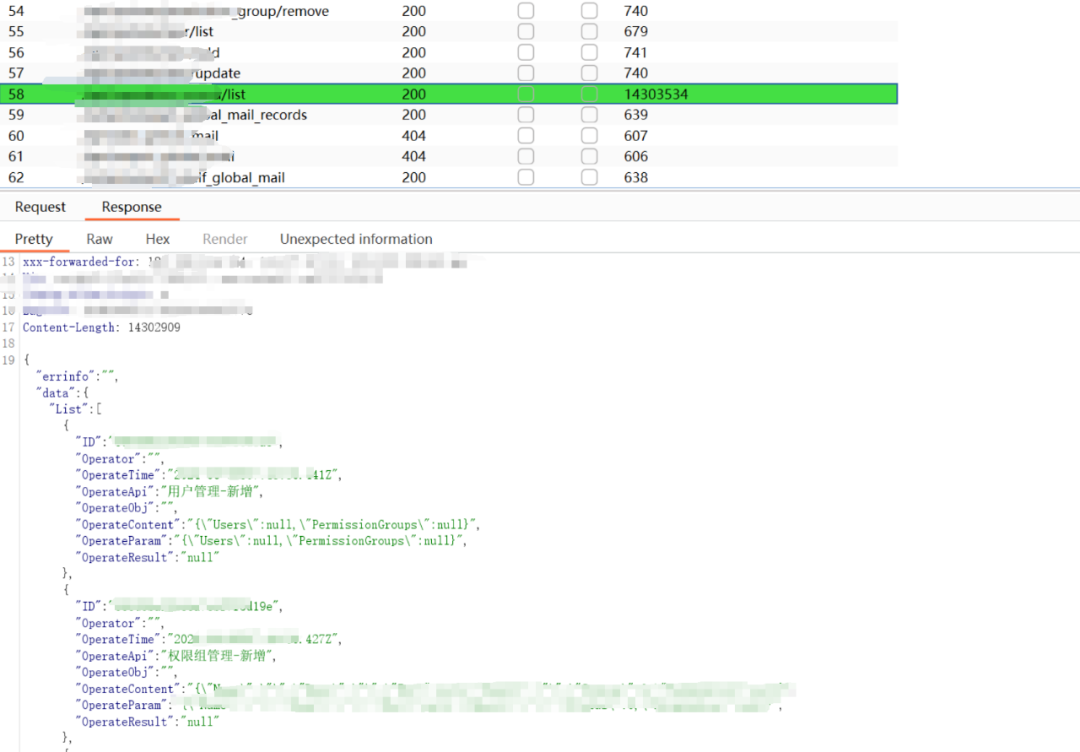Click the 404 status in row 60

point(414,136)
